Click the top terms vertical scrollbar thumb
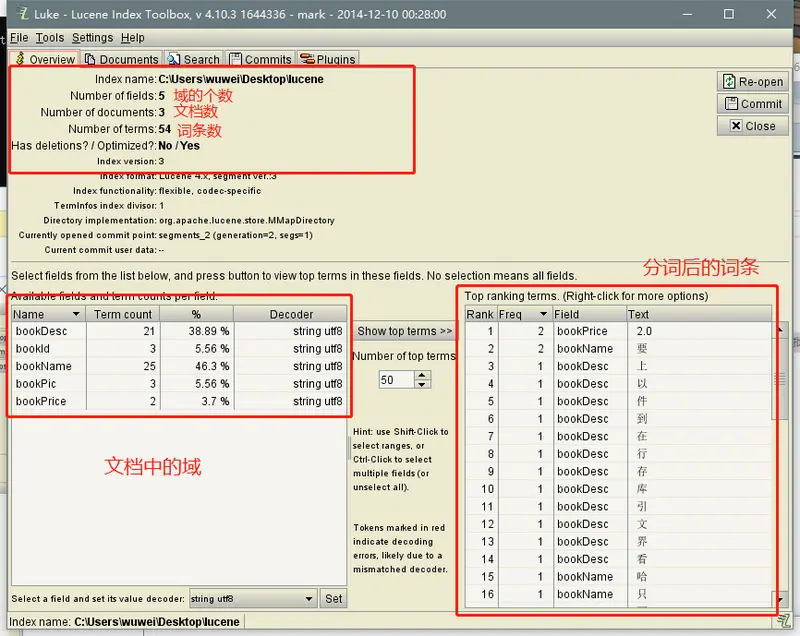 pyautogui.click(x=780, y=378)
